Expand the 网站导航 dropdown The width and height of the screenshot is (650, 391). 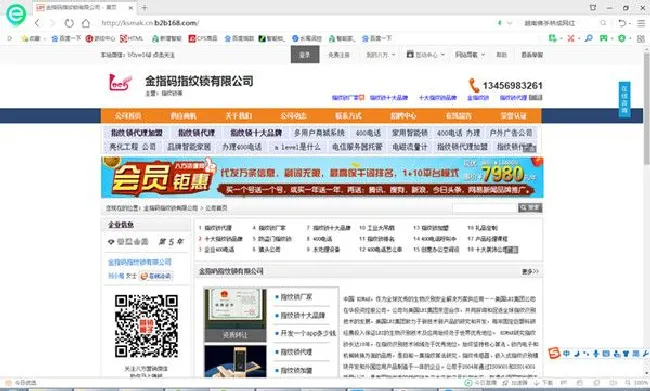(x=470, y=55)
